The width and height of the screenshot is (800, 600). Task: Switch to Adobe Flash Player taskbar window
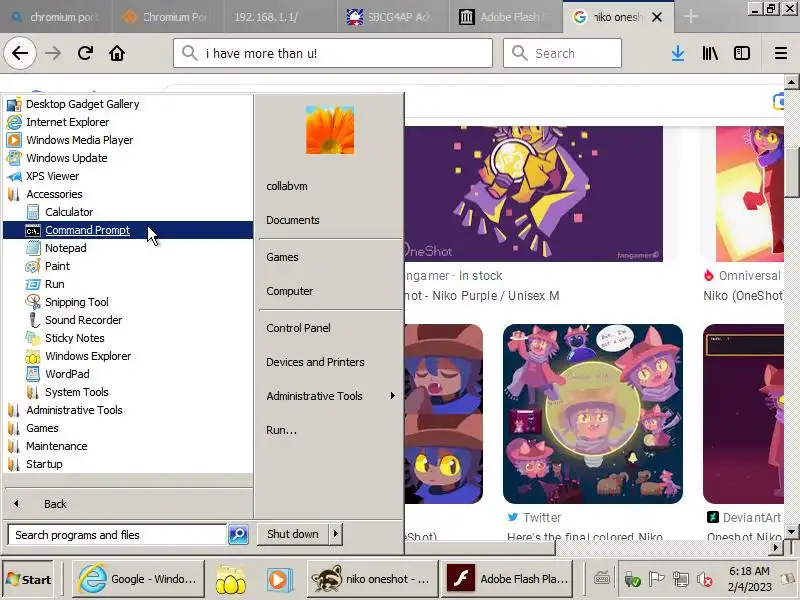(507, 579)
